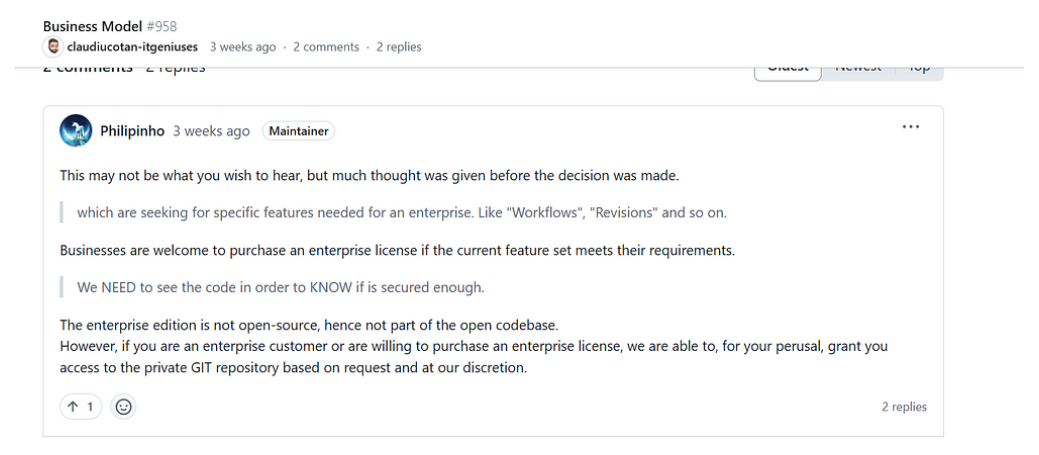Click claudiucotan-itgeniuses small avatar in header

coord(53,47)
